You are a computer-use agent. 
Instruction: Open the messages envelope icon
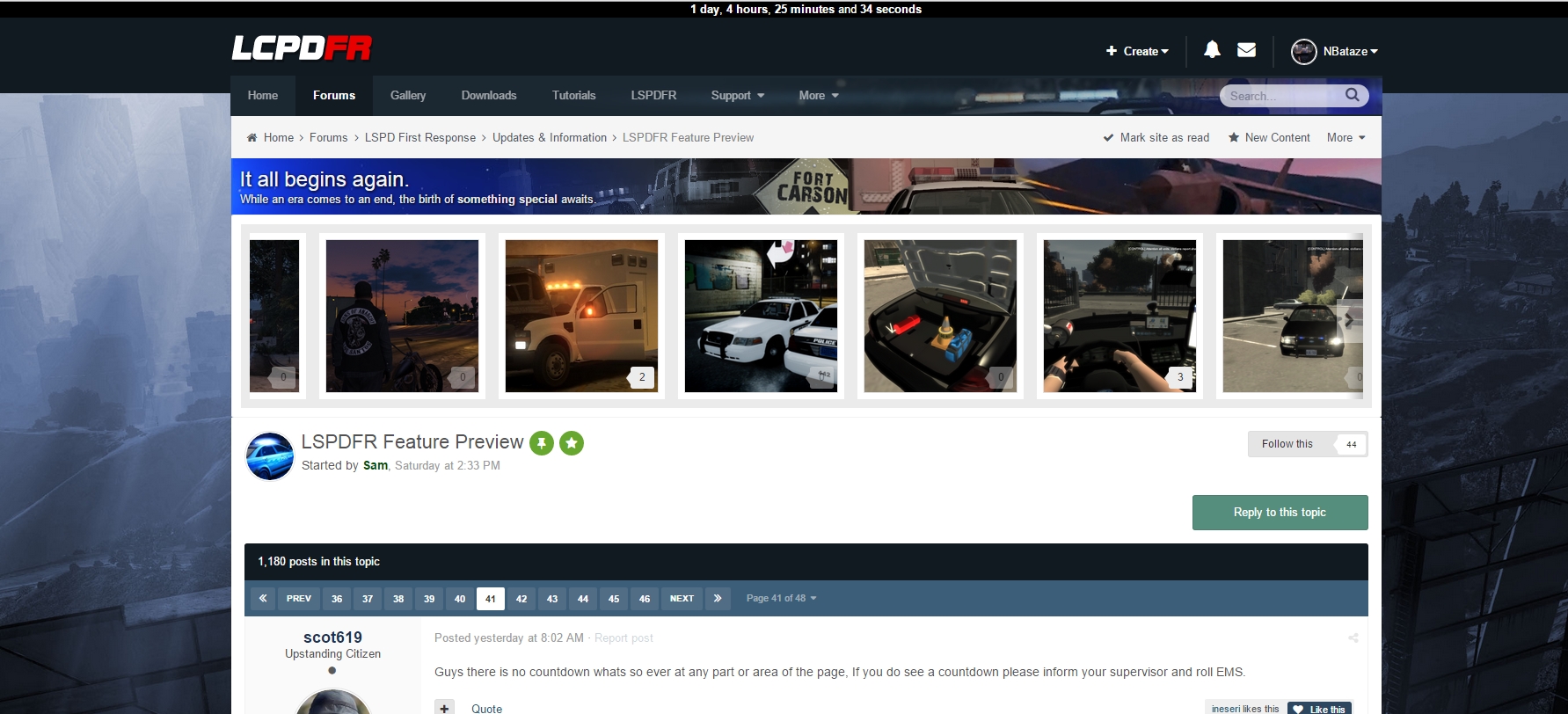[x=1246, y=50]
